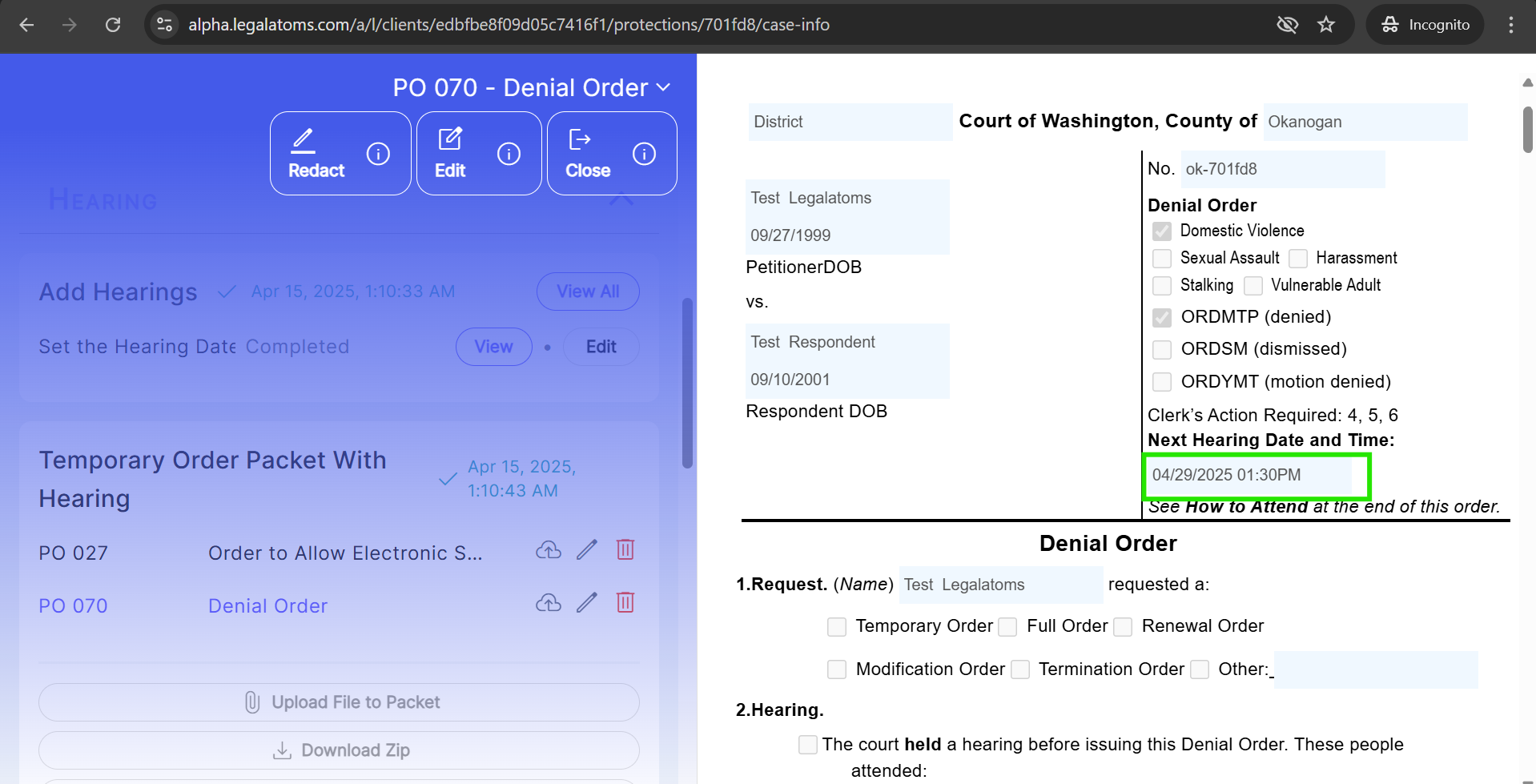Go back with browser back arrow
Image resolution: width=1536 pixels, height=784 pixels.
[x=26, y=25]
